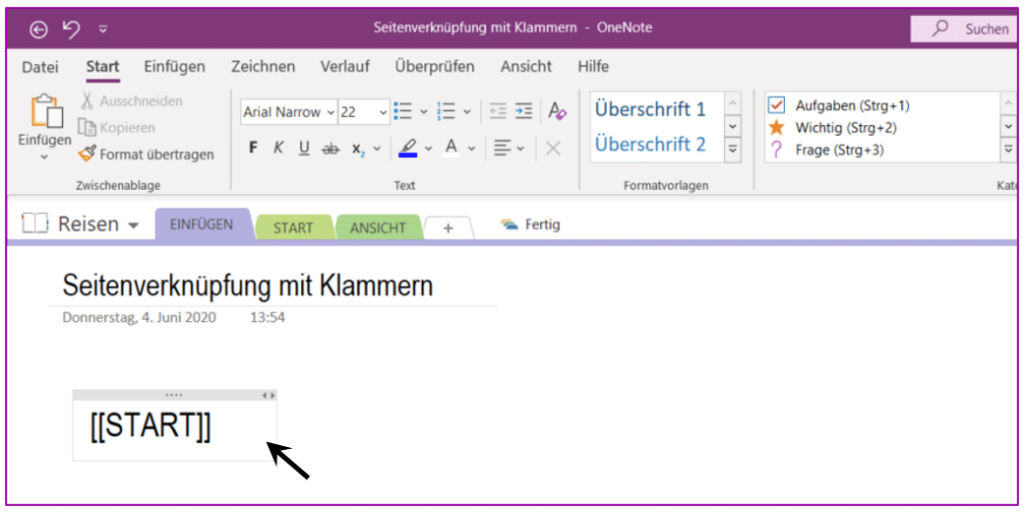Open the ANSICHT section tab
Screen dimensions: 1024x512
pos(377,228)
